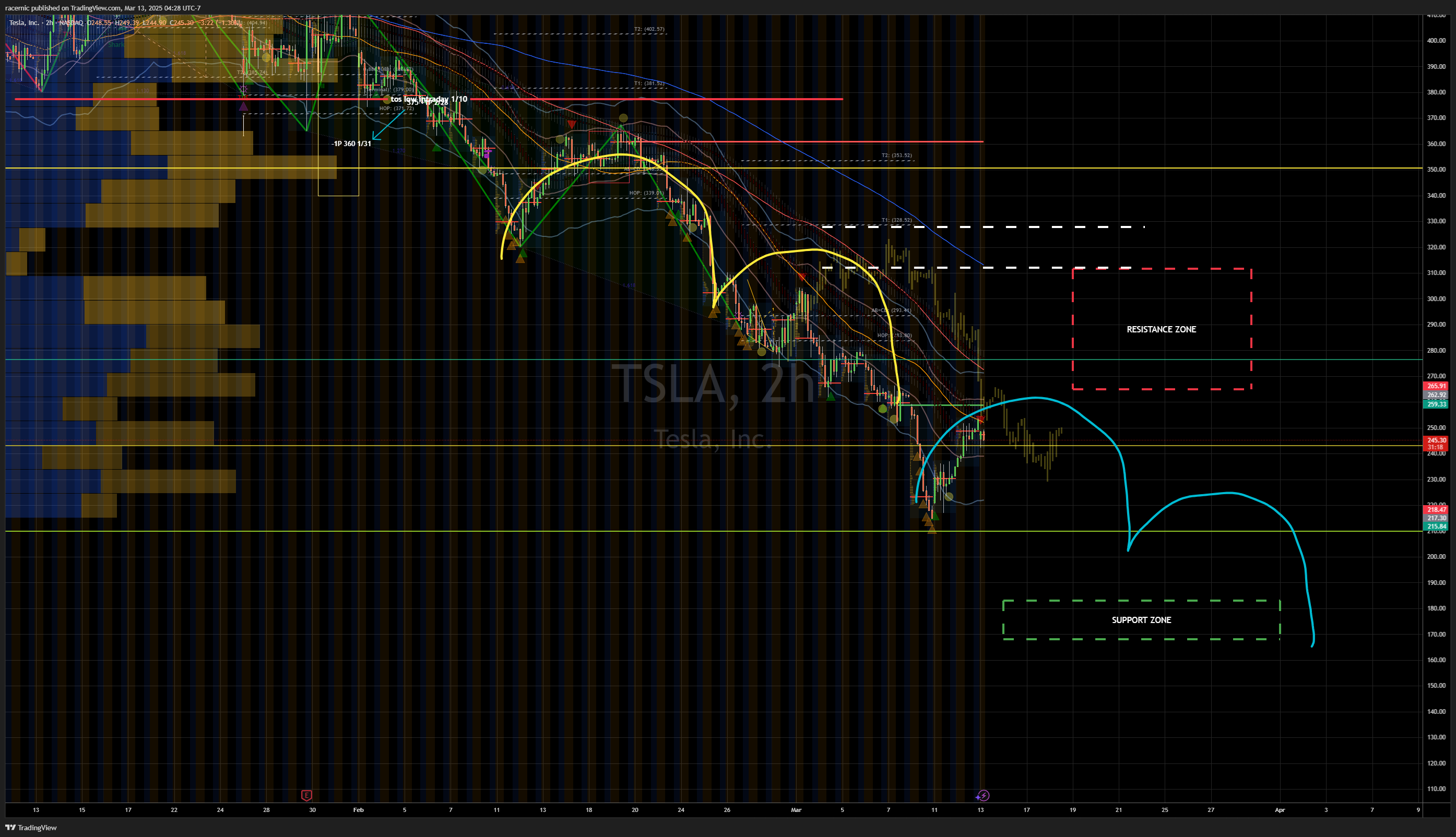The width and height of the screenshot is (1456, 837).
Task: Click the 'Mar' label on the time axis
Action: (796, 810)
